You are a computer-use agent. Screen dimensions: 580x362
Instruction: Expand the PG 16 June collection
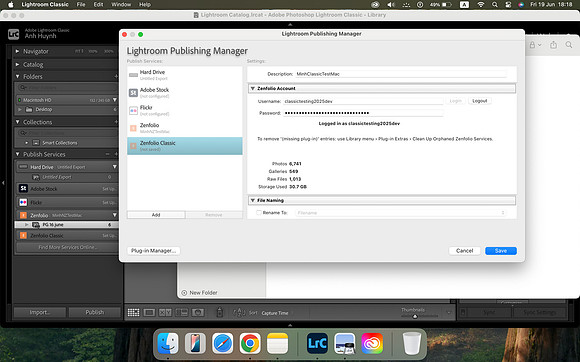click(x=26, y=224)
